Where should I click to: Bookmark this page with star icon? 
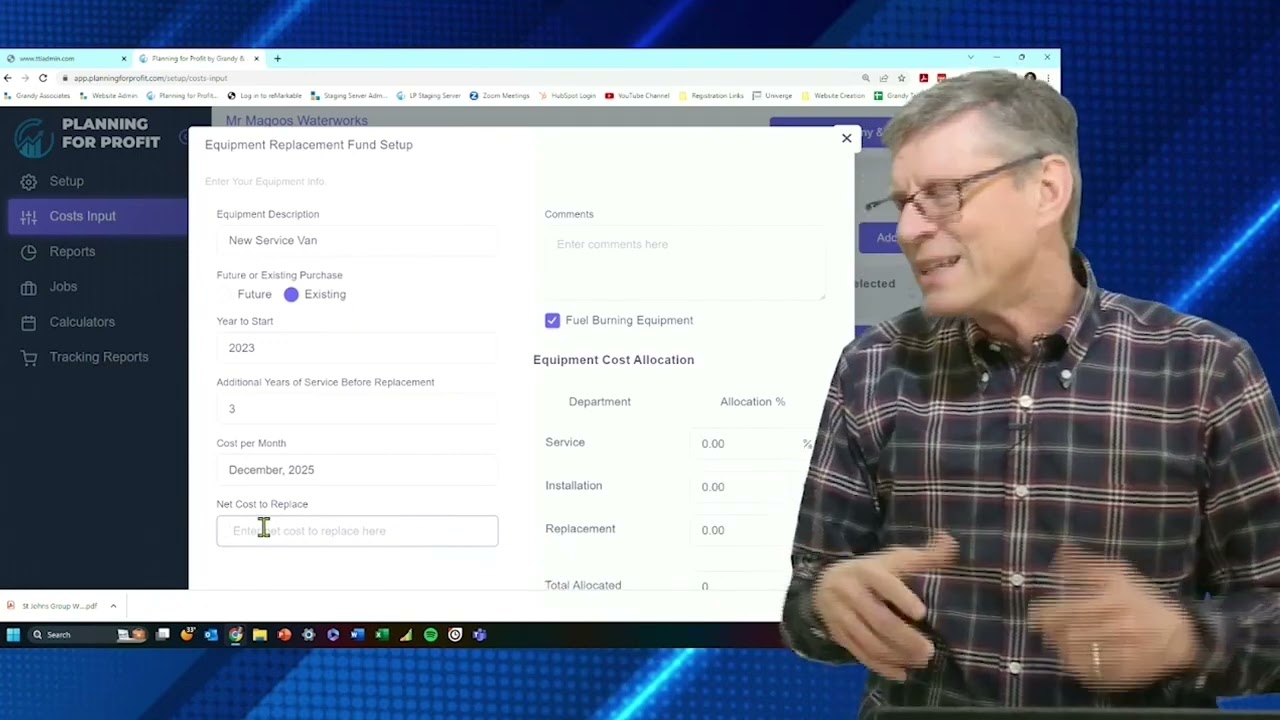(x=901, y=78)
